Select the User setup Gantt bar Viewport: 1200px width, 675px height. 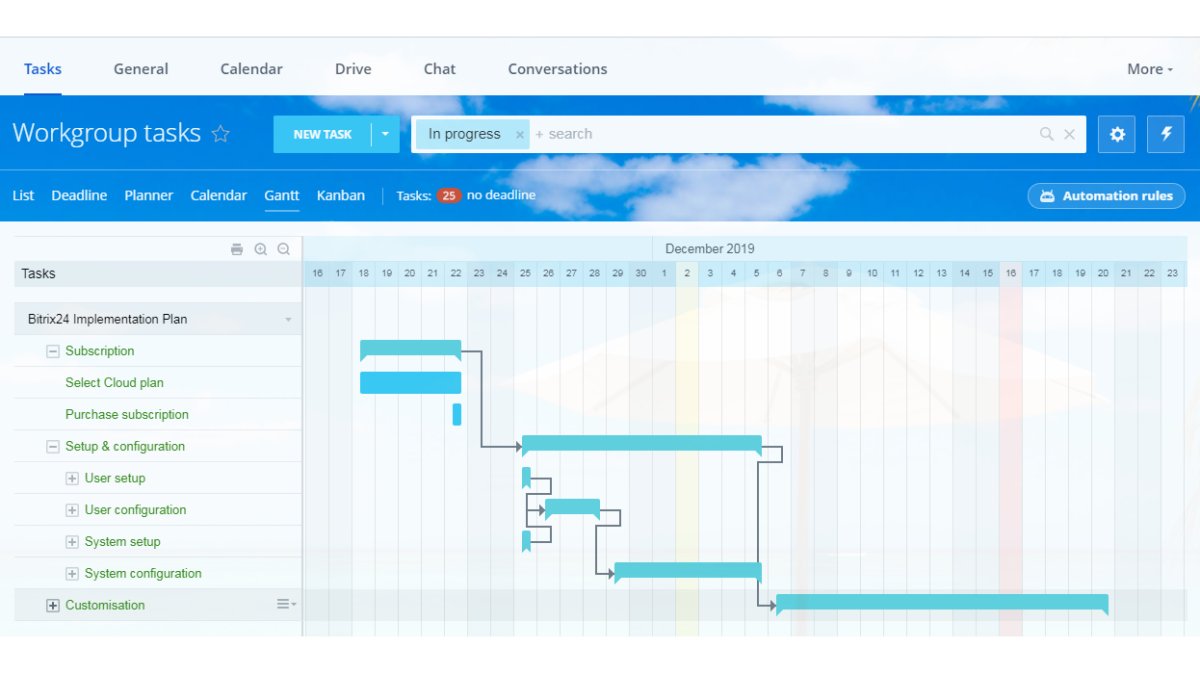click(x=526, y=477)
